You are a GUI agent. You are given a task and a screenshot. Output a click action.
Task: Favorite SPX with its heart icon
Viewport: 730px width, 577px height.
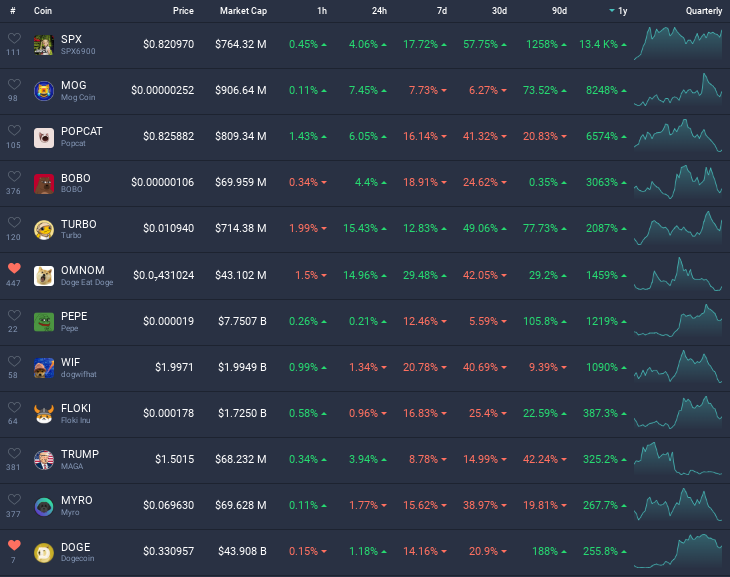tap(14, 38)
